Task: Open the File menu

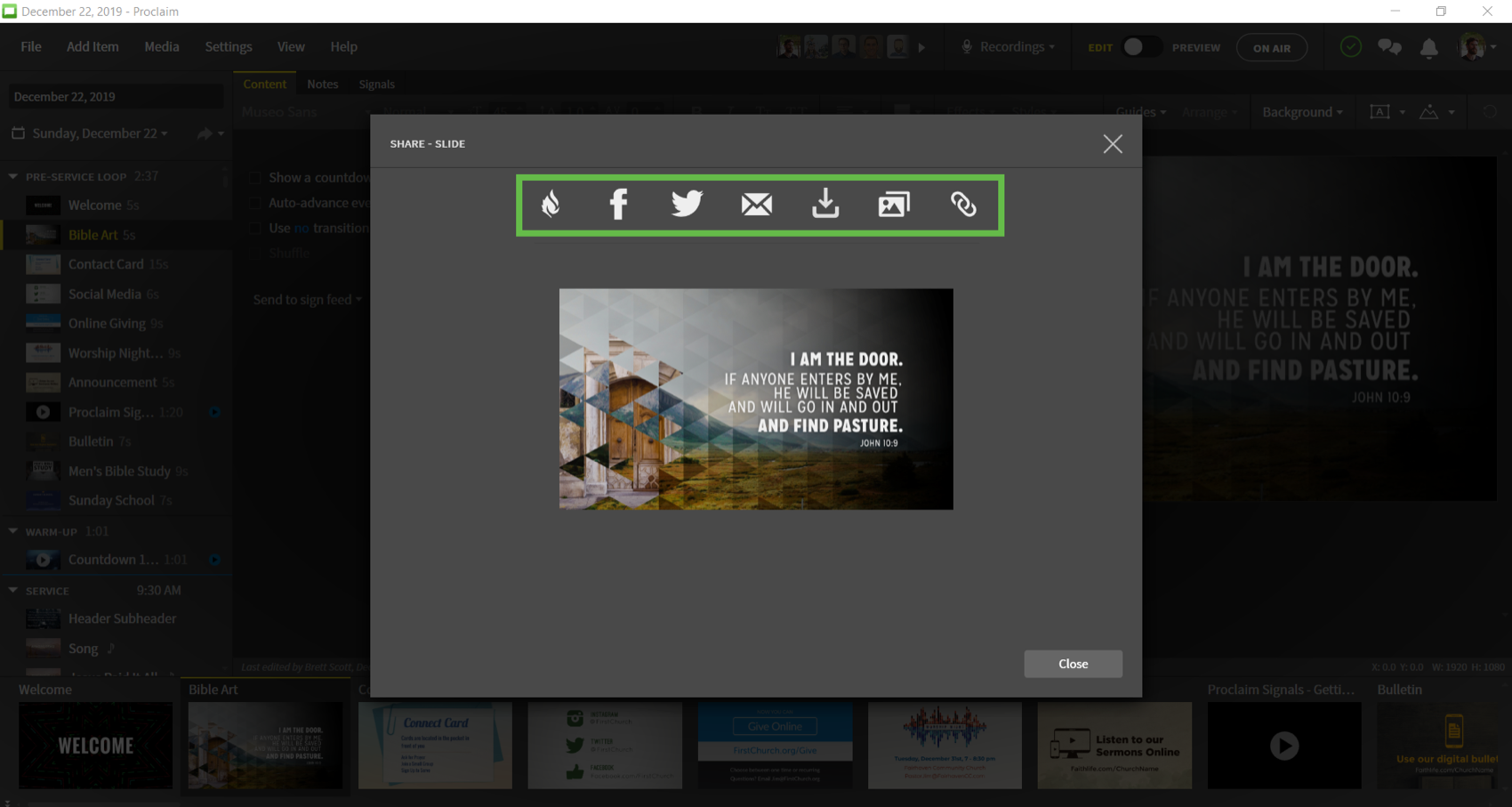Action: [x=31, y=46]
